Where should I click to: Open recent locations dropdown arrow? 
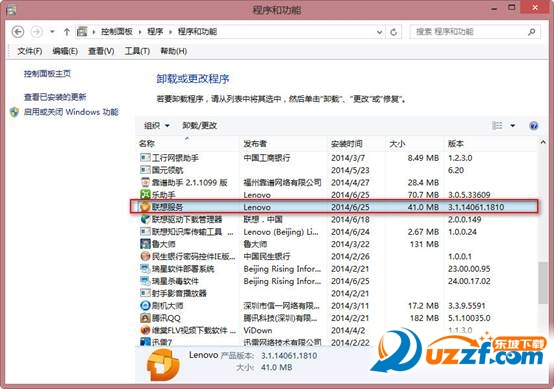(x=52, y=32)
